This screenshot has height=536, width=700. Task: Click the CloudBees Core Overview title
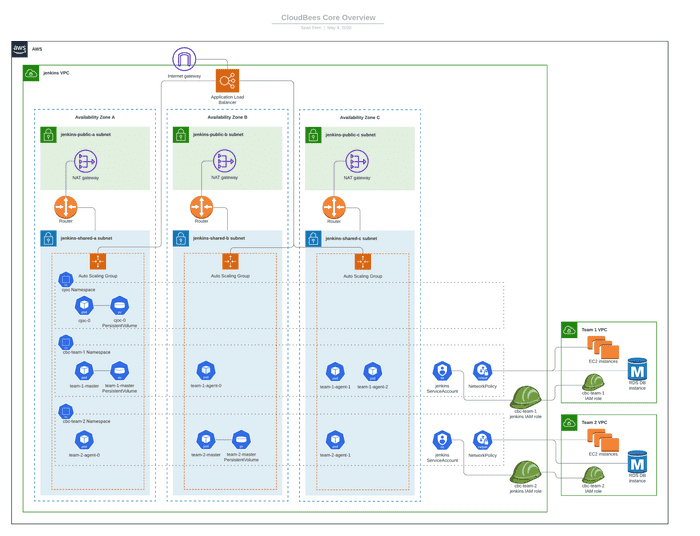pyautogui.click(x=328, y=17)
